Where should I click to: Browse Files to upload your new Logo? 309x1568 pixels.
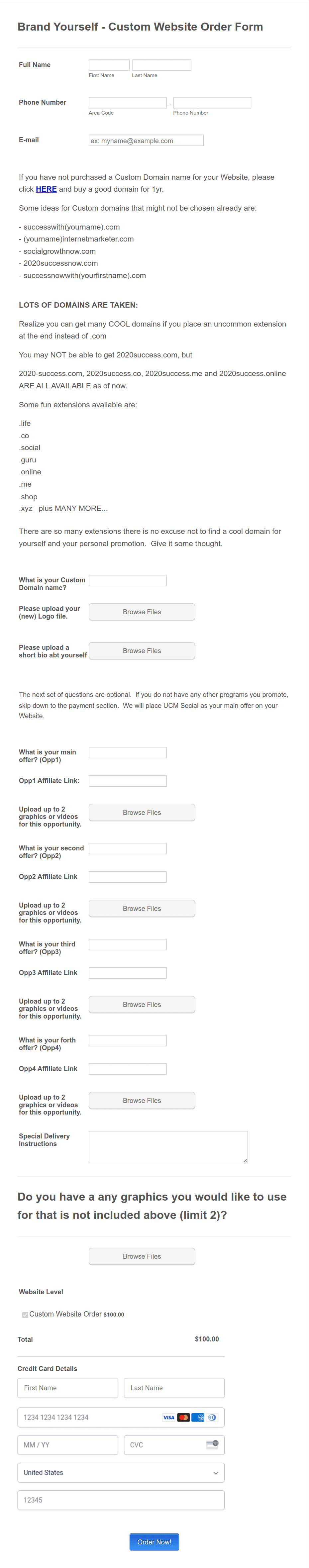[142, 612]
